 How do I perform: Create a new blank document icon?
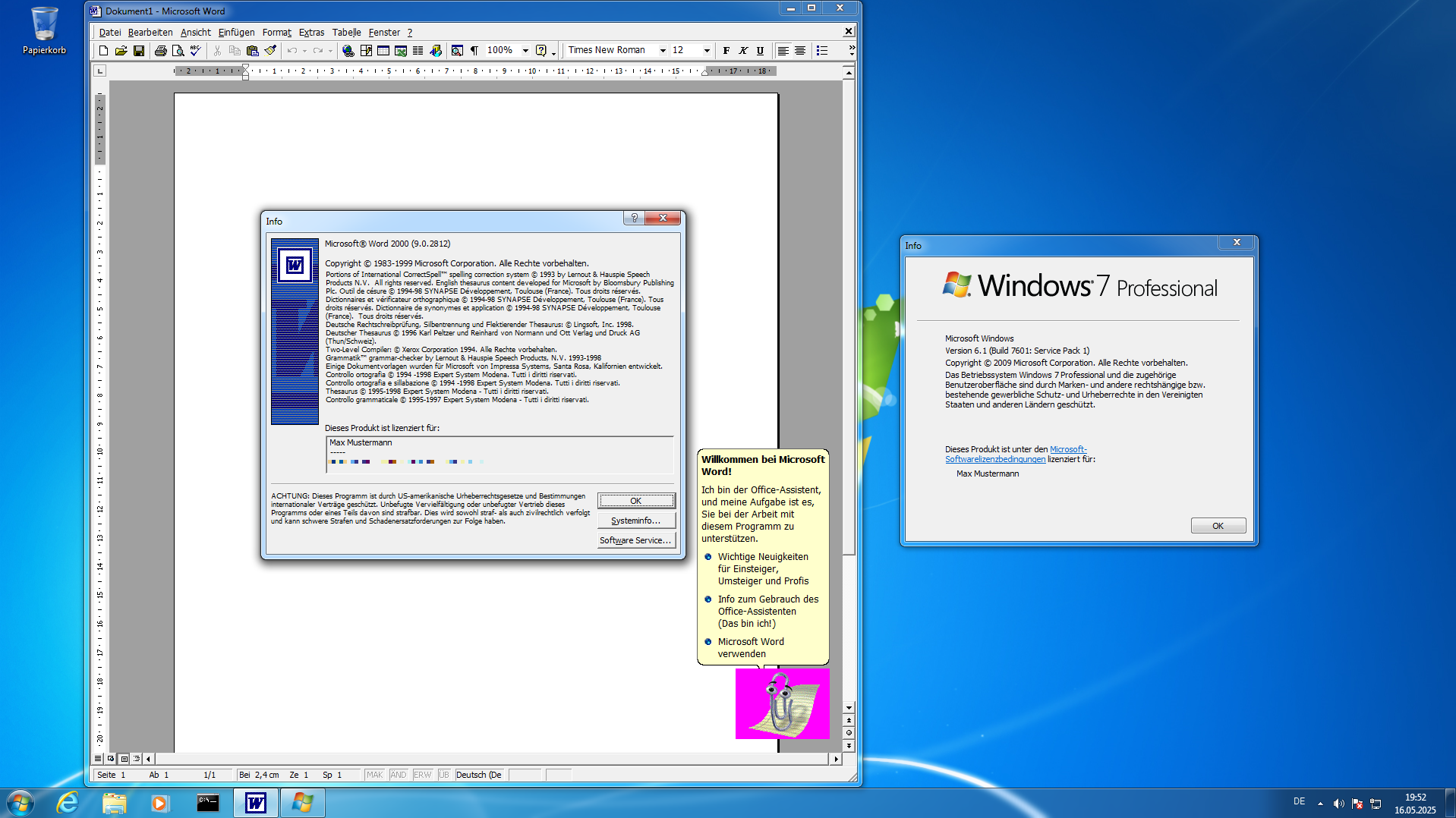[103, 51]
